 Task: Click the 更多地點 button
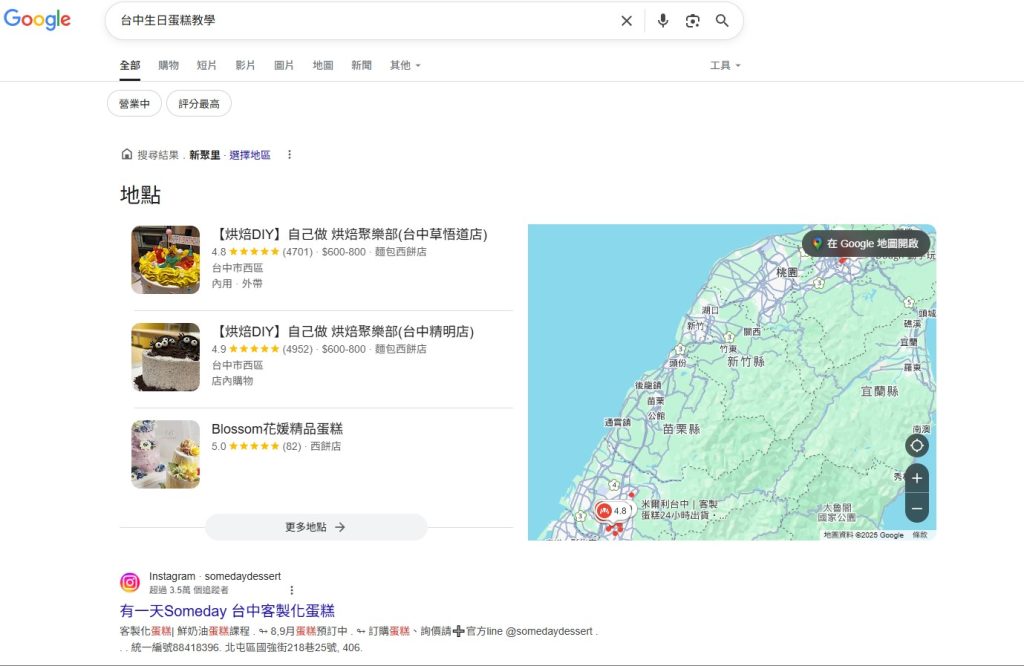[316, 527]
